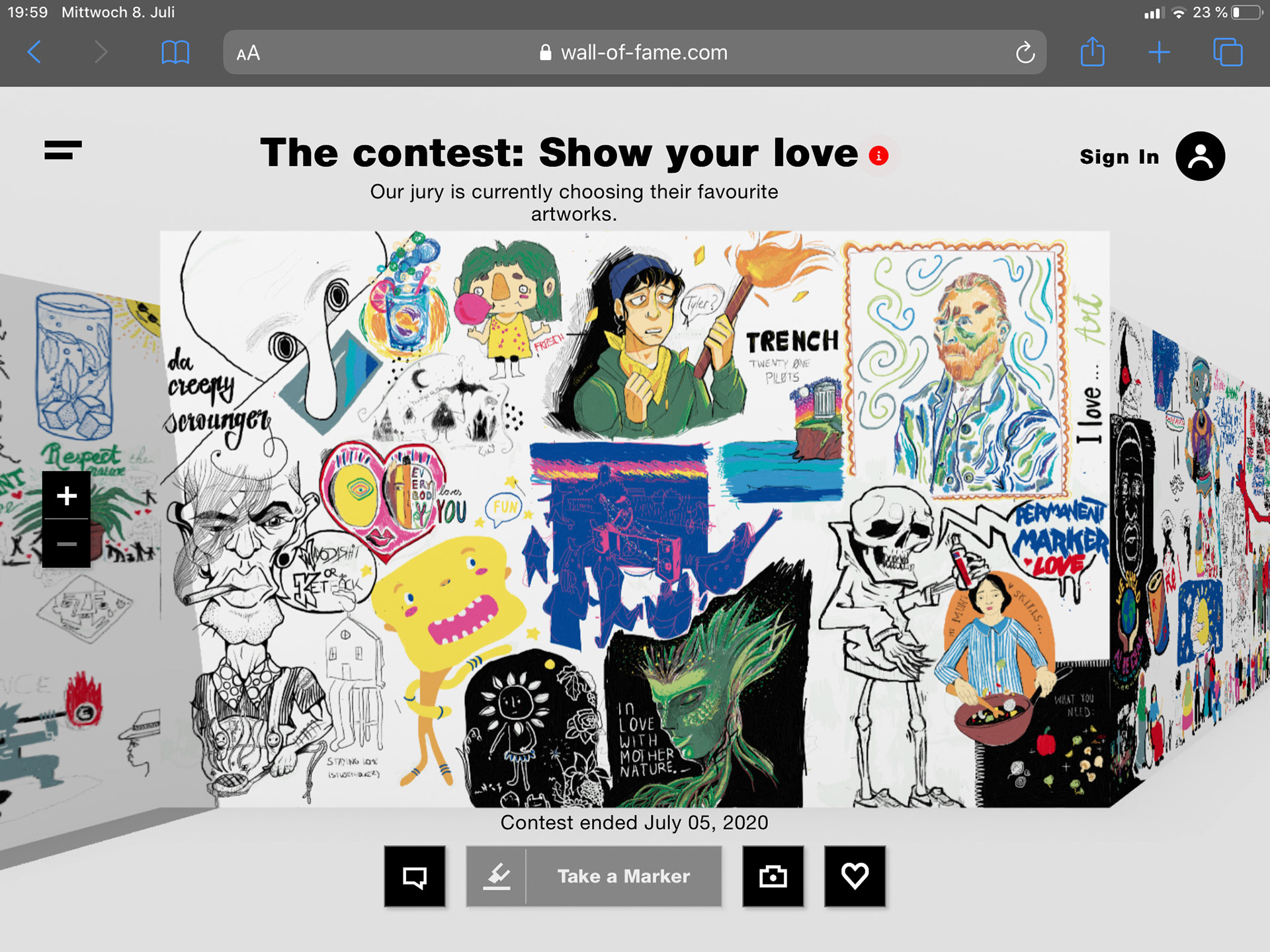Screen dimensions: 1270x952
Task: Like the wall with heart button
Action: pos(855,876)
